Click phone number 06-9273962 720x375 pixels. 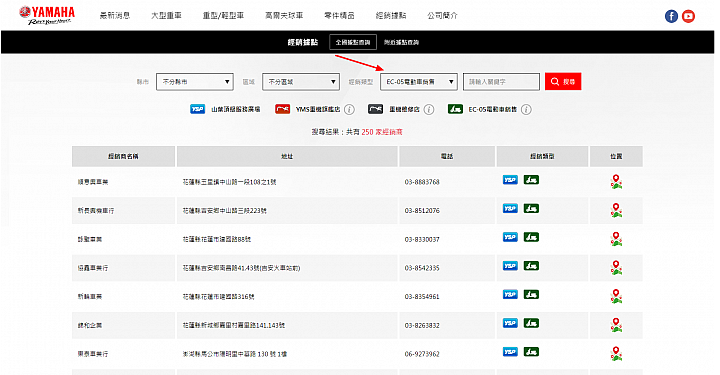click(x=422, y=354)
